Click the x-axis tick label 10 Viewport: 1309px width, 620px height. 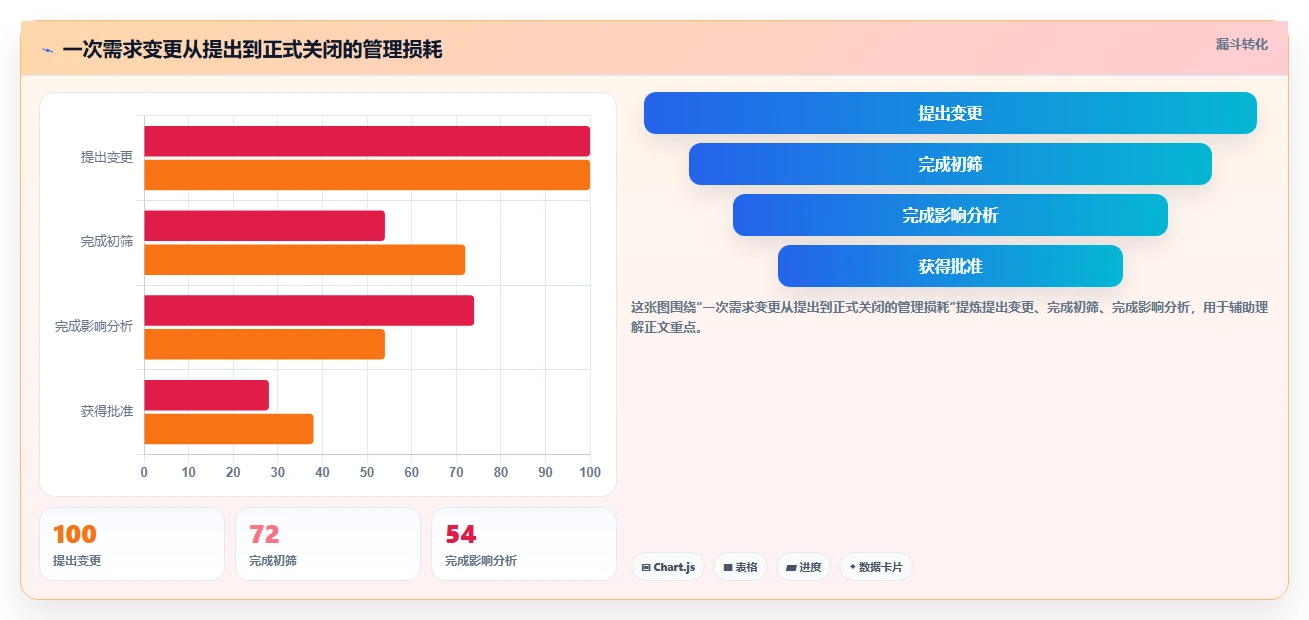pos(188,472)
